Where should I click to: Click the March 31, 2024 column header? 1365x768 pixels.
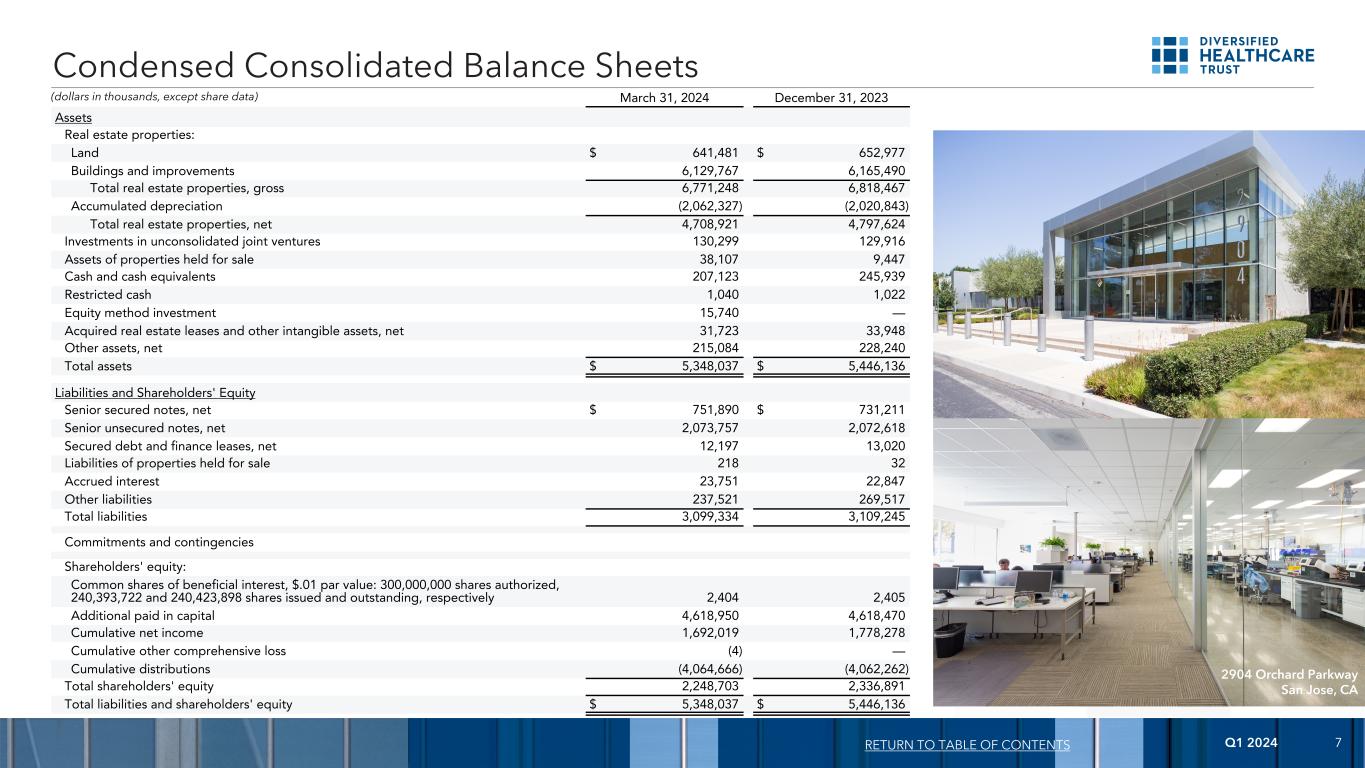(x=666, y=97)
